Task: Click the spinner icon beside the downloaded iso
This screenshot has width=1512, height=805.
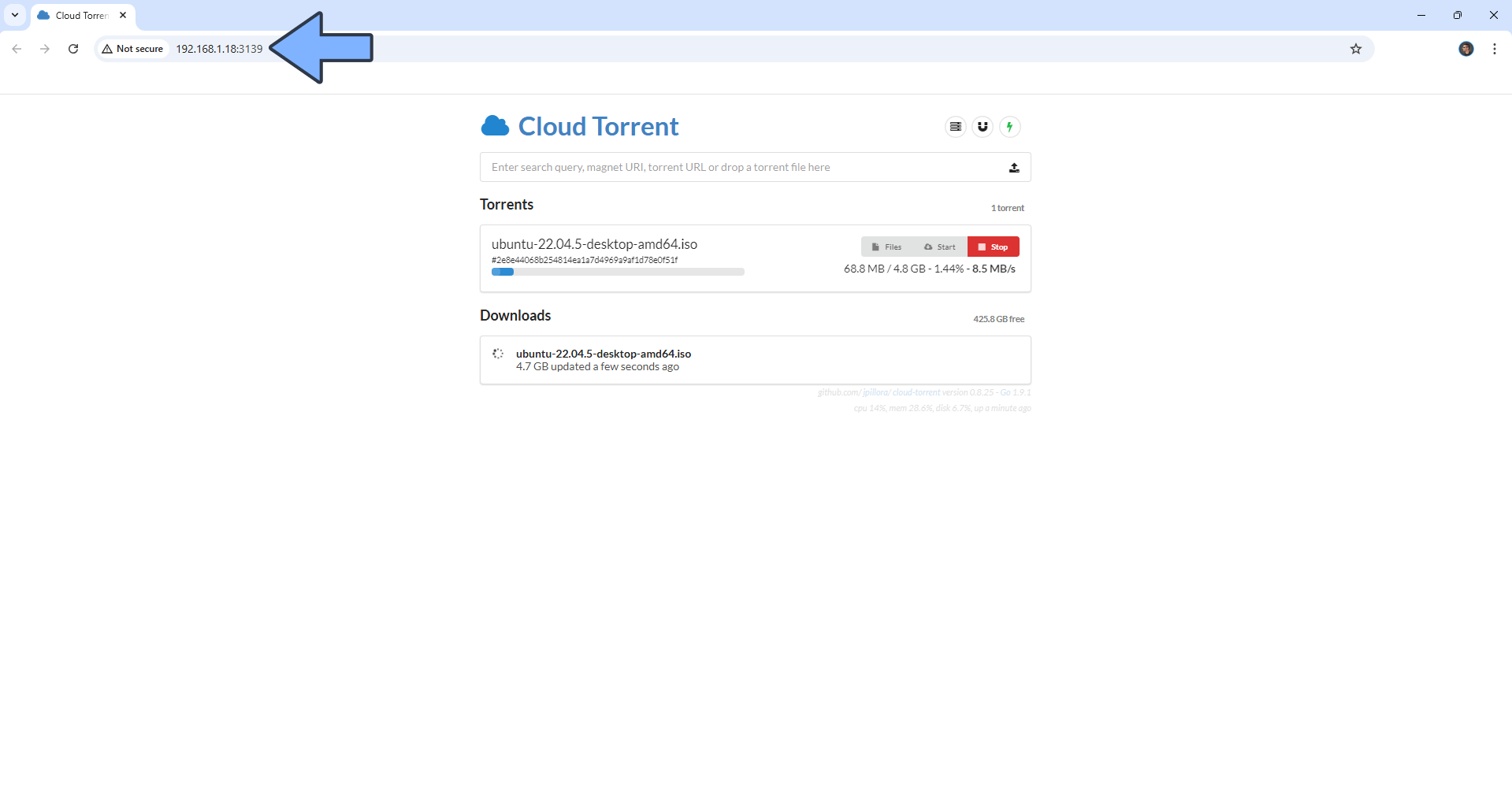Action: [x=498, y=354]
